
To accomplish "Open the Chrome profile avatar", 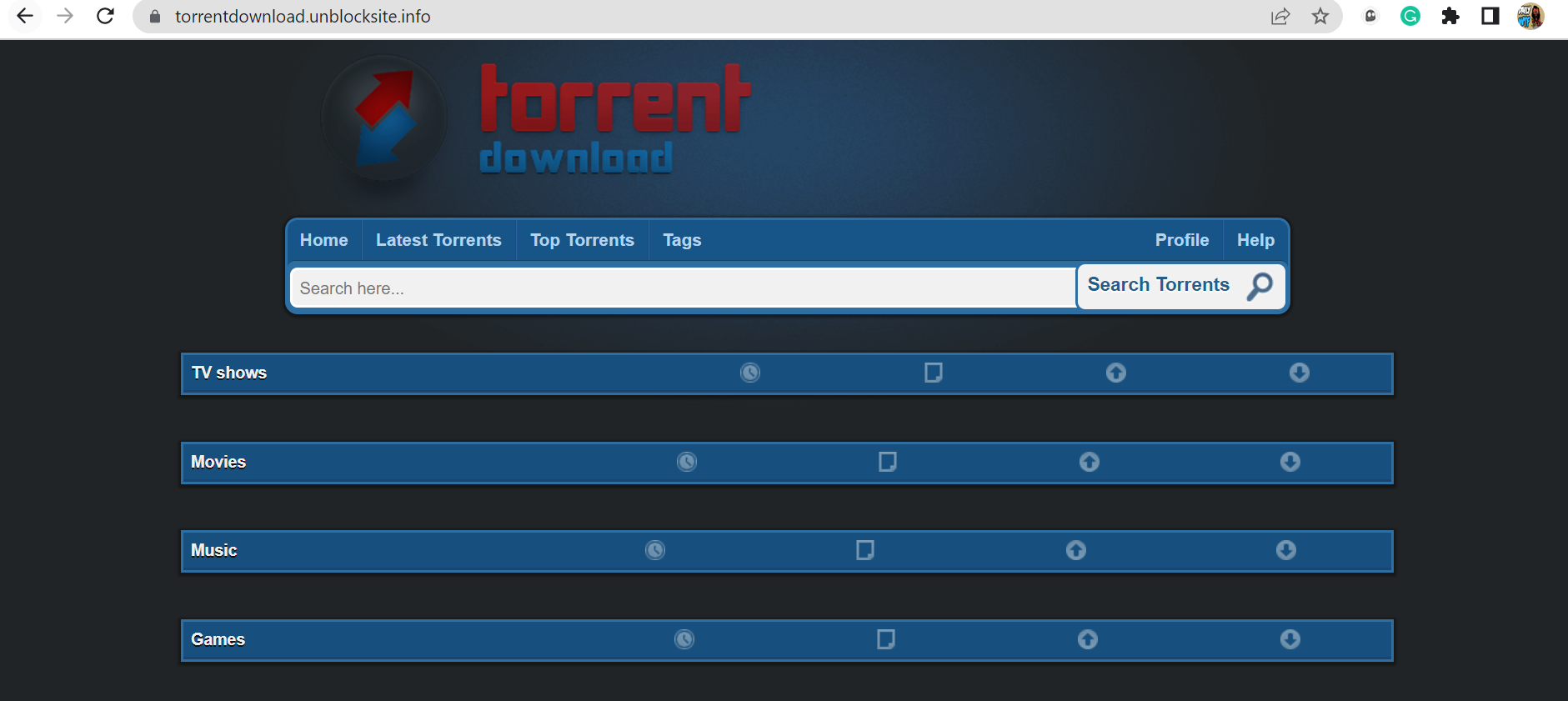I will [x=1530, y=16].
